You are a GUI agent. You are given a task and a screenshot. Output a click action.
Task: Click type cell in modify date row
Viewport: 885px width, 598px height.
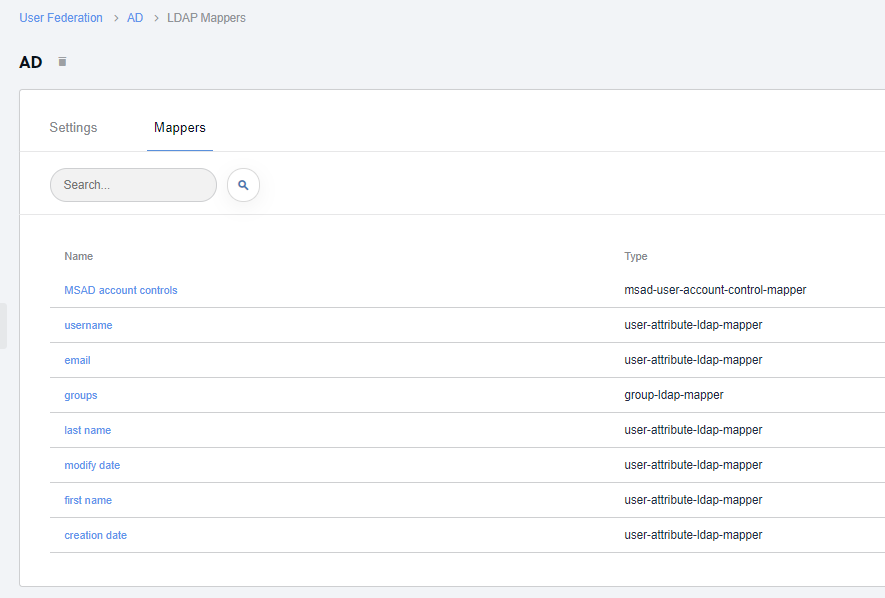[693, 465]
